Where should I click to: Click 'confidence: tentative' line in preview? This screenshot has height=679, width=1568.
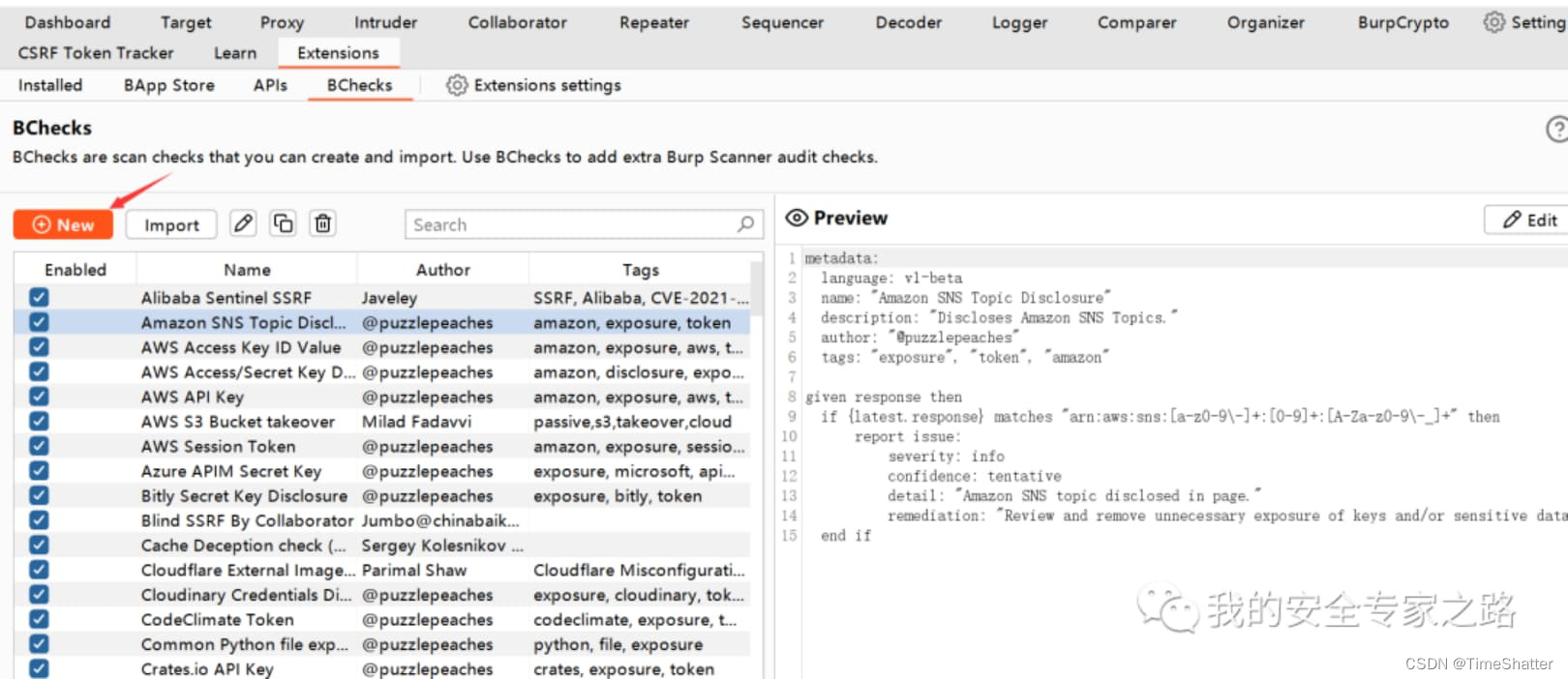(x=974, y=476)
